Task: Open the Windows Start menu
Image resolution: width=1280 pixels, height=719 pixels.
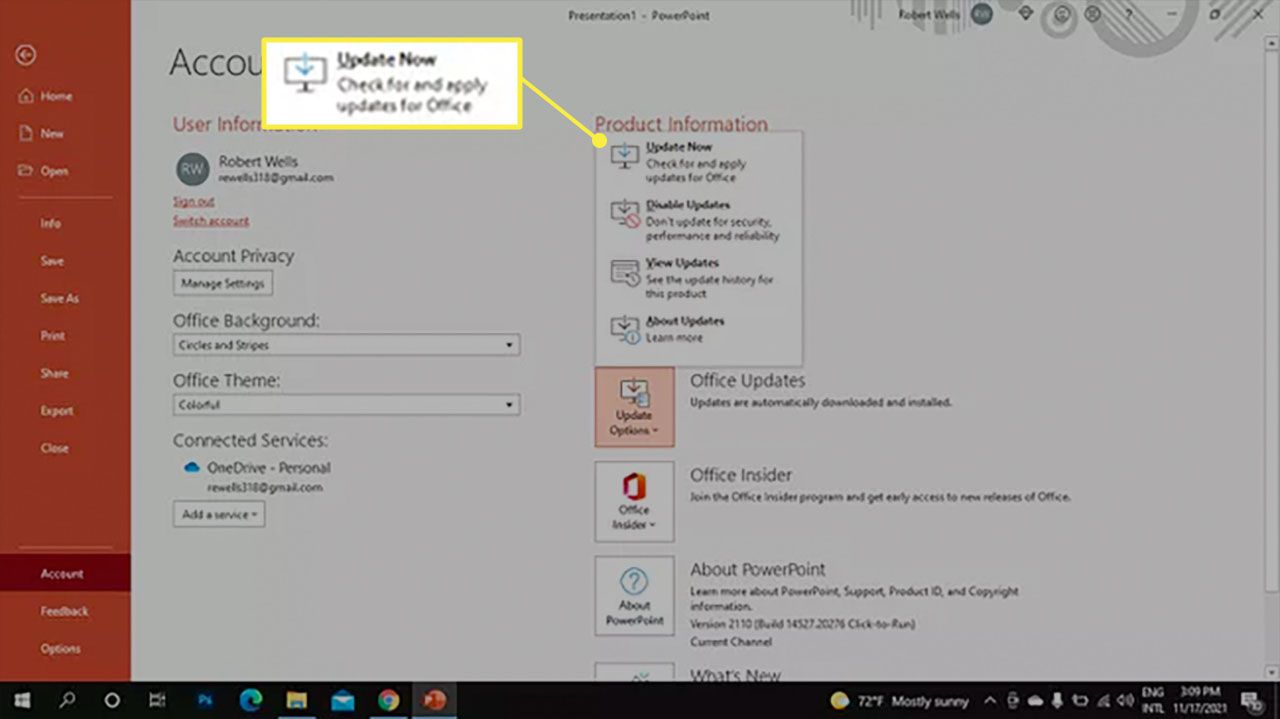Action: [x=21, y=700]
